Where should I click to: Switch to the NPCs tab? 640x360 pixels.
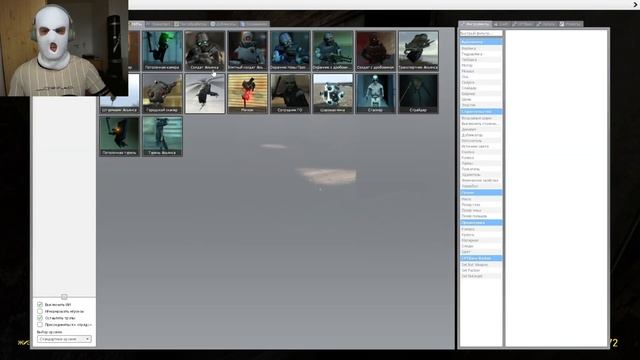(136, 24)
